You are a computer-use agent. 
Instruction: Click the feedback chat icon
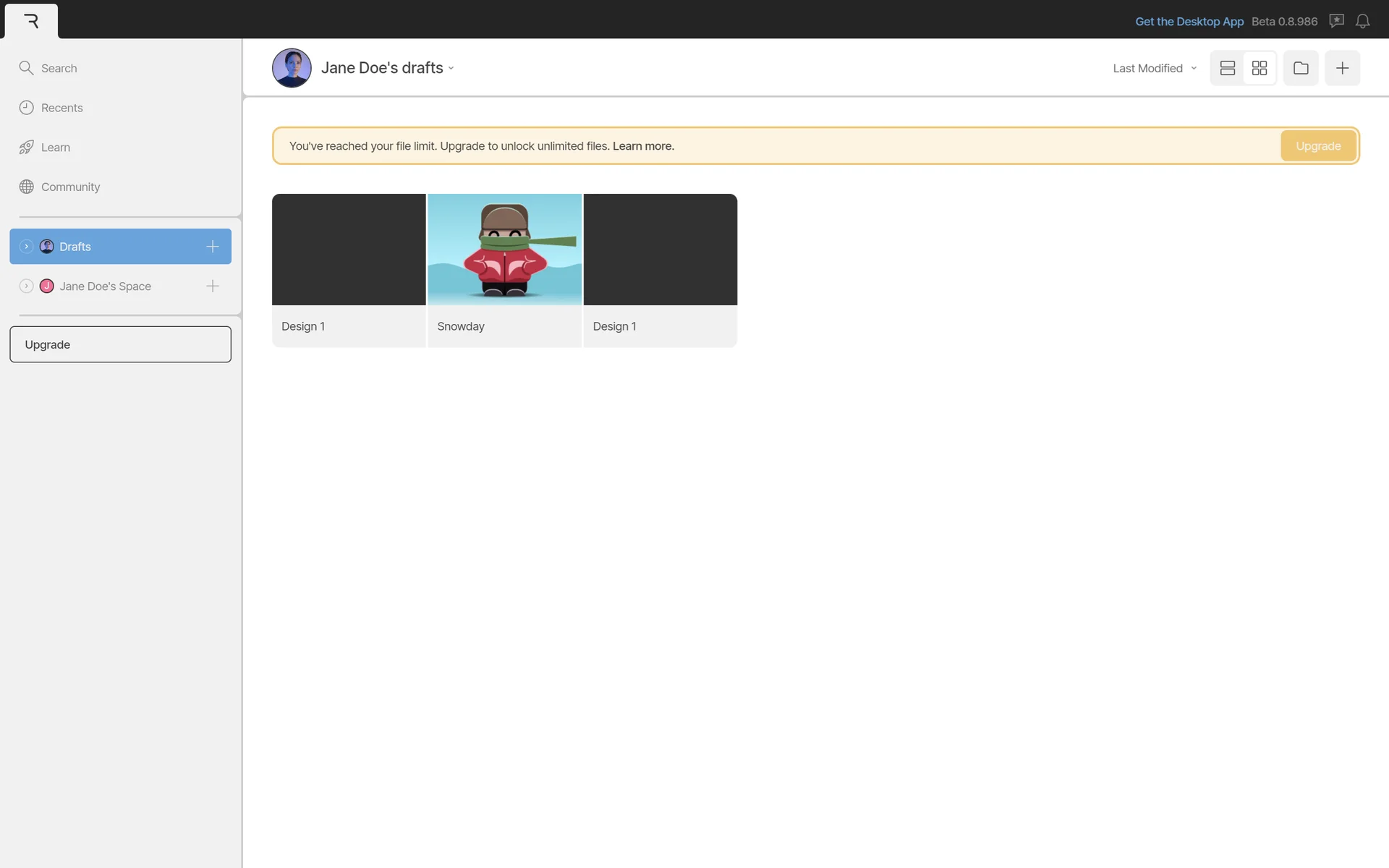point(1336,21)
